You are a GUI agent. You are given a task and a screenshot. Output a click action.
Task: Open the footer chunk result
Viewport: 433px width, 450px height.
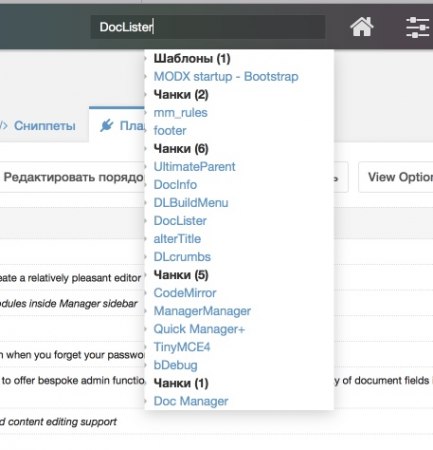170,131
